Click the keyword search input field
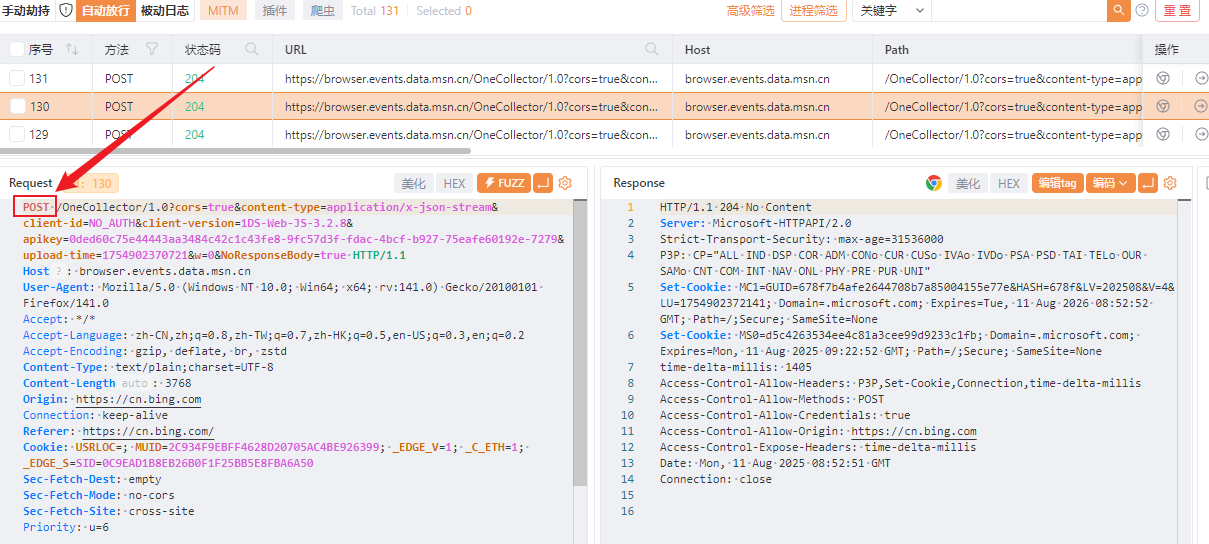This screenshot has height=544, width=1209. (x=1018, y=11)
